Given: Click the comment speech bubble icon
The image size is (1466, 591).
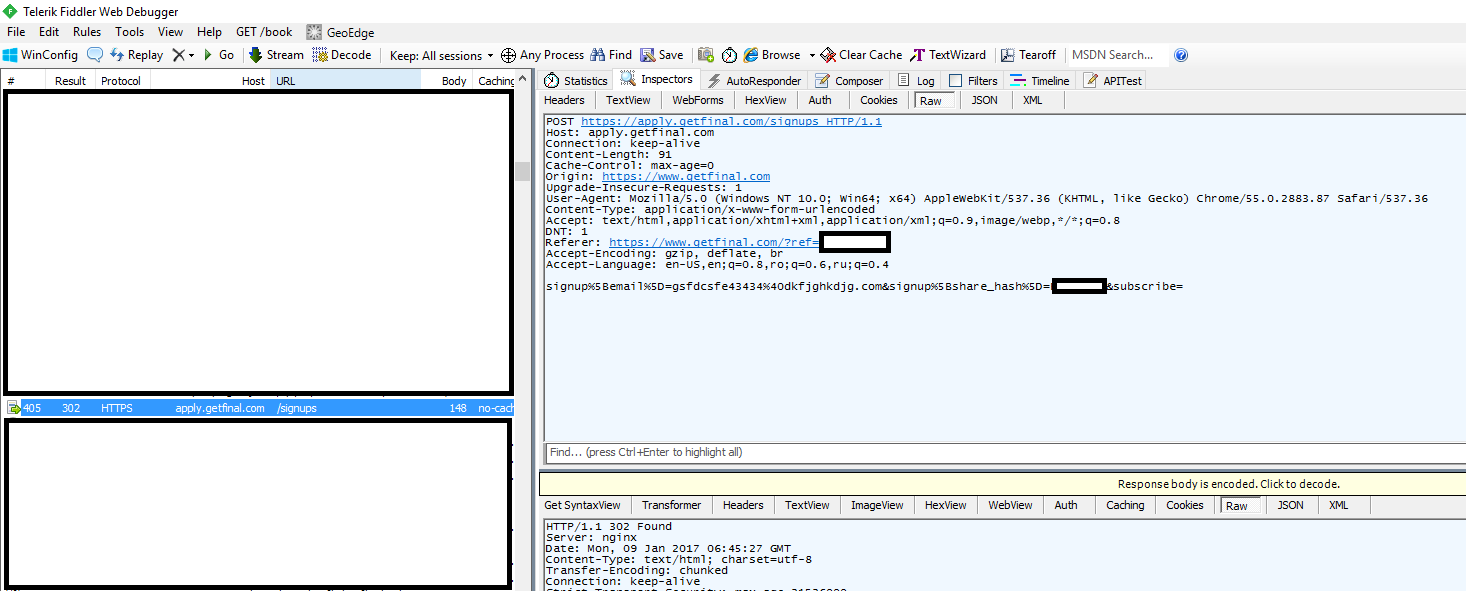Looking at the screenshot, I should click(95, 55).
